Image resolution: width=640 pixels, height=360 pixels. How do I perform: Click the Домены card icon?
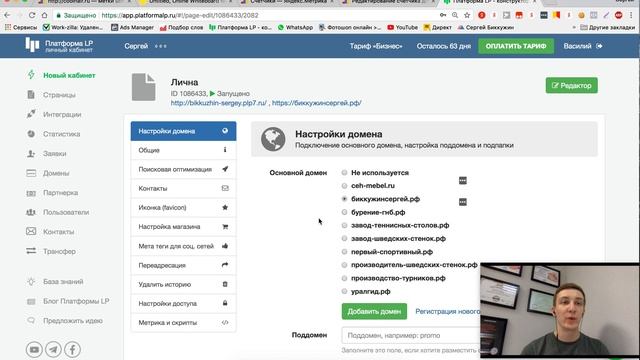[31, 173]
